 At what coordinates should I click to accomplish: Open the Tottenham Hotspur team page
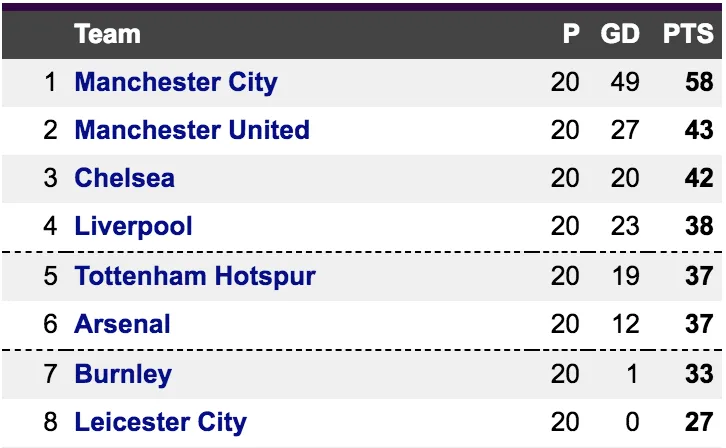195,276
